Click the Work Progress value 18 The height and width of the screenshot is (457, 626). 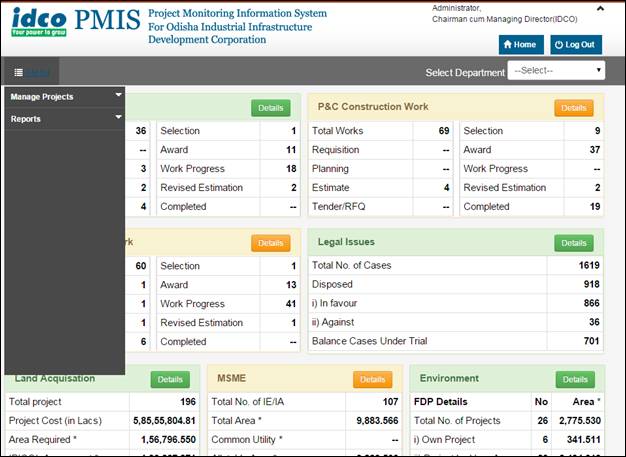[291, 169]
